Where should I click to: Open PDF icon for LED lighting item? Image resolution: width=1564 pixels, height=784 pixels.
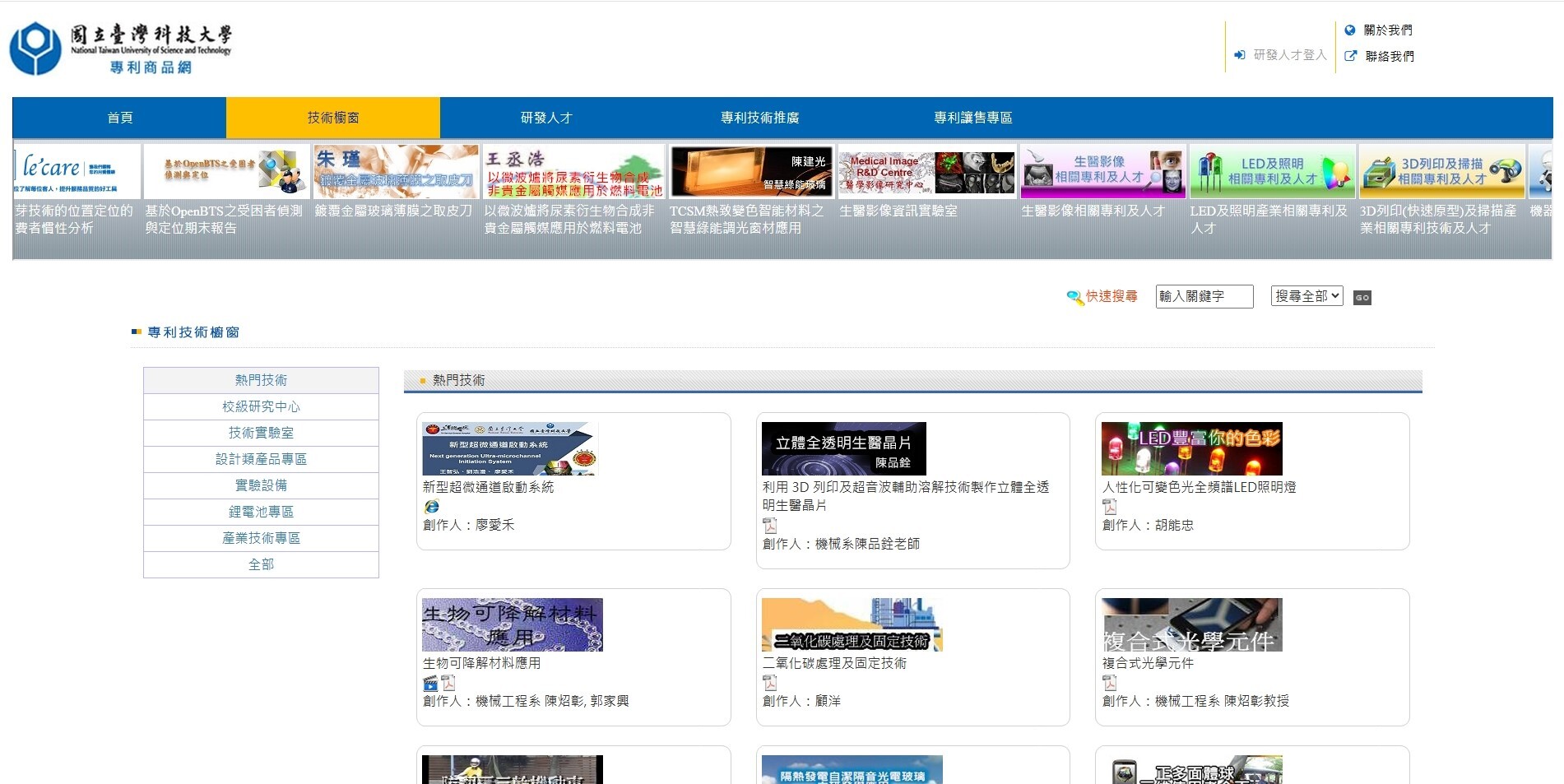[x=1110, y=507]
